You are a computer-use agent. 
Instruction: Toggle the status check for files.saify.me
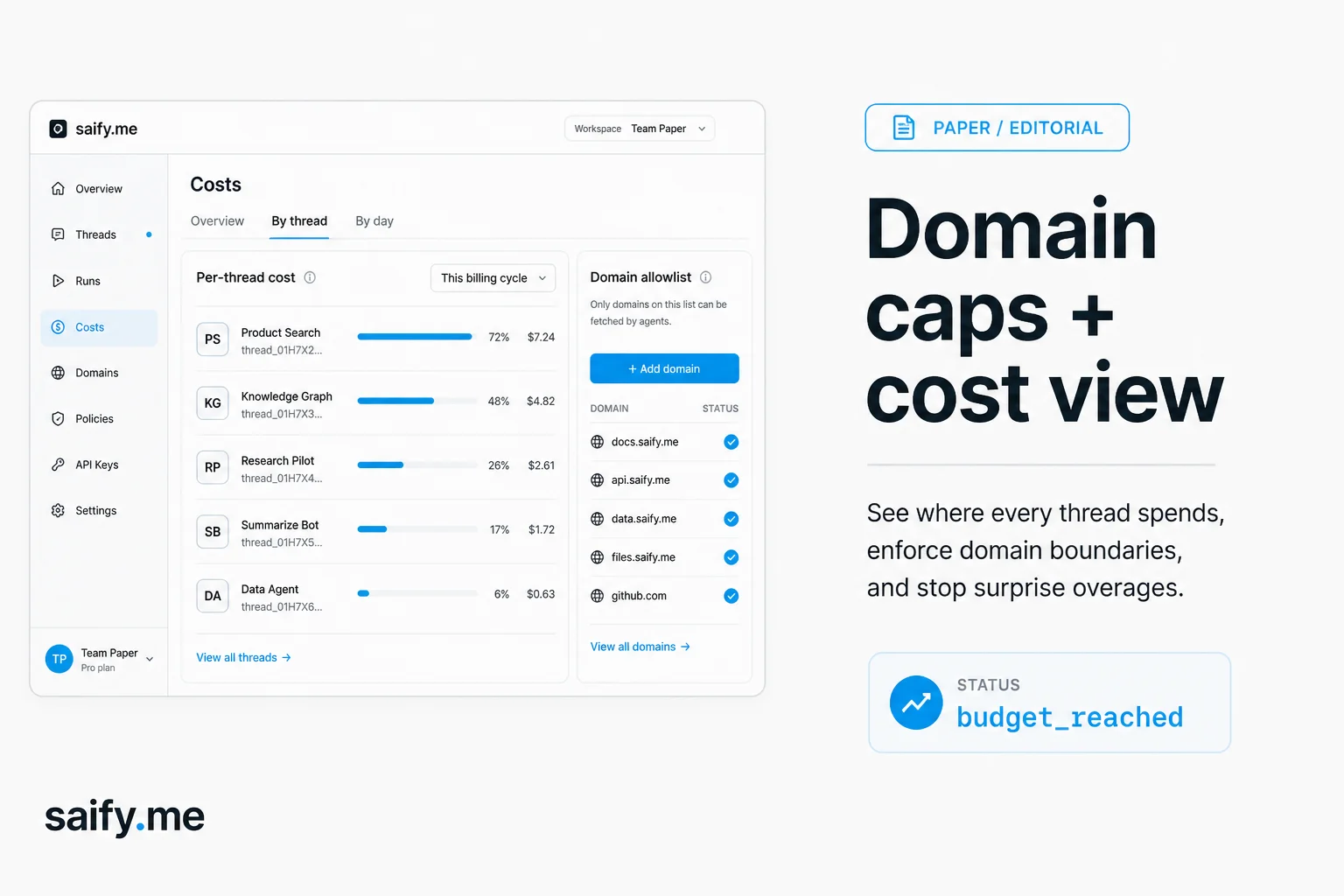click(731, 557)
